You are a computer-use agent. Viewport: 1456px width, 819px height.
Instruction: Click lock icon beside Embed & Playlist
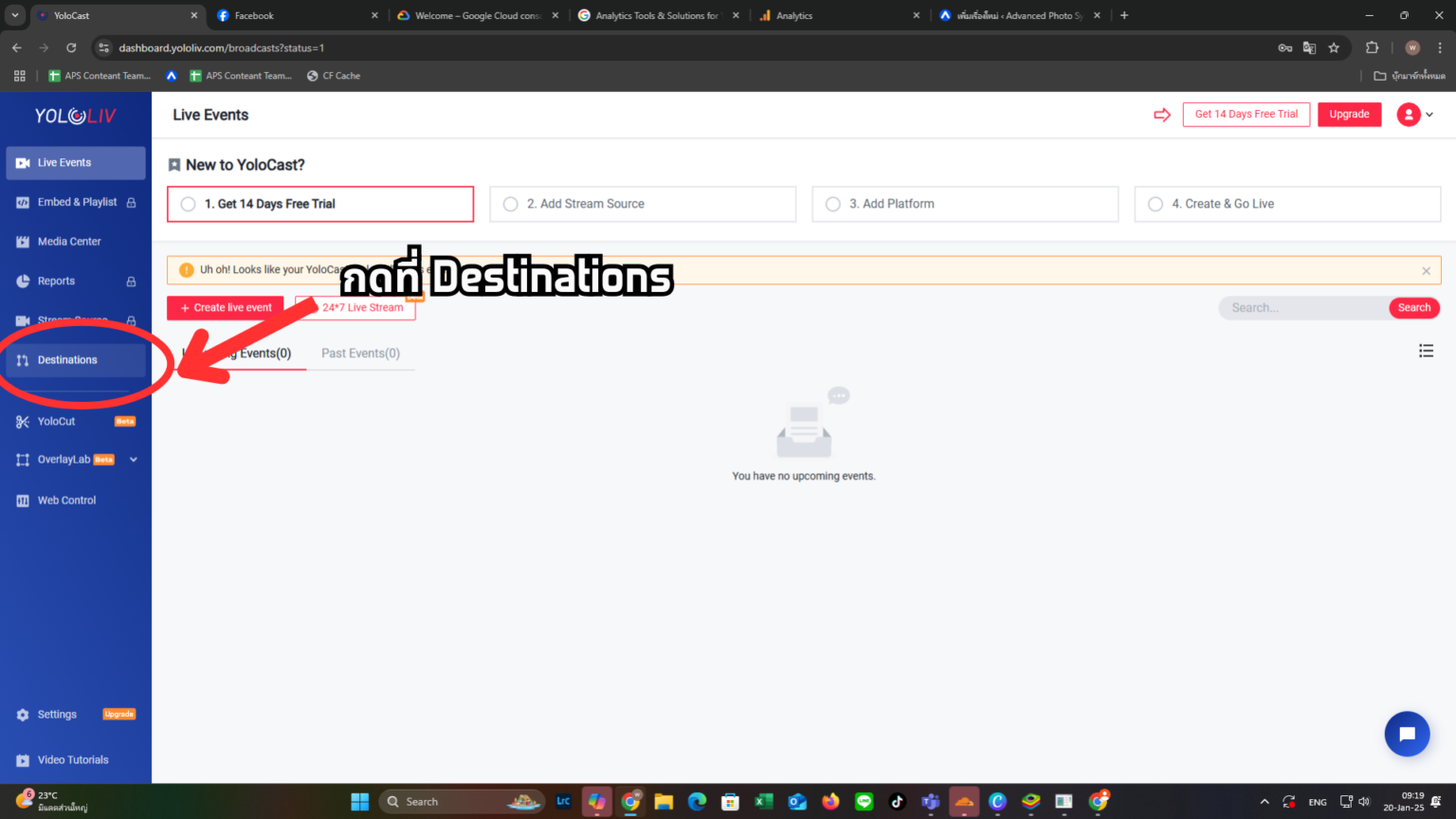[x=131, y=203]
